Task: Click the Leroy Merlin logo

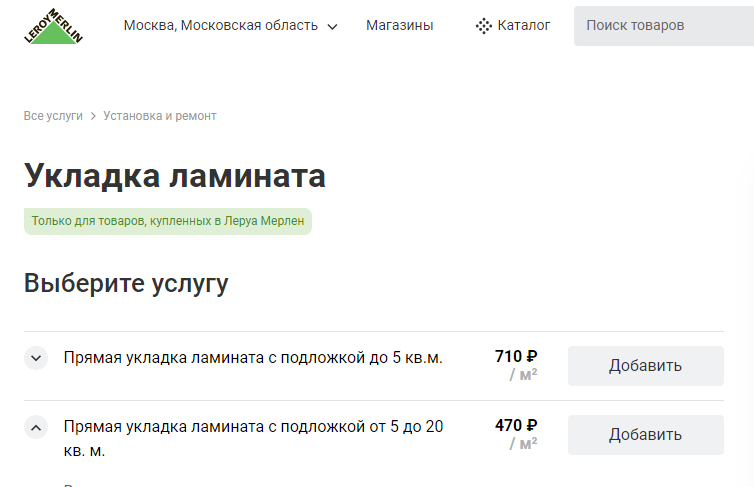Action: (x=54, y=26)
